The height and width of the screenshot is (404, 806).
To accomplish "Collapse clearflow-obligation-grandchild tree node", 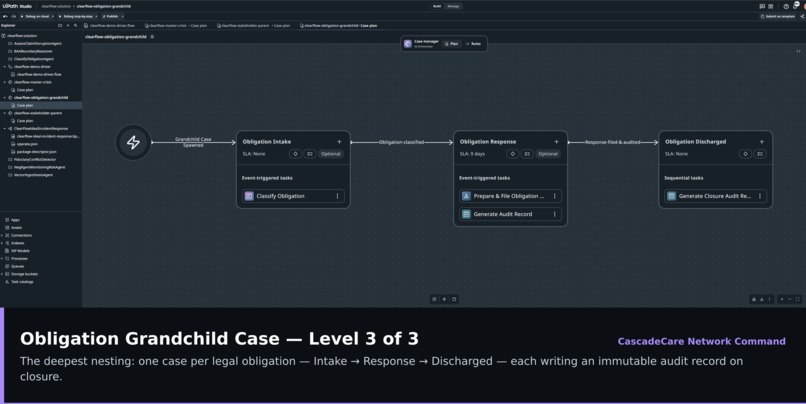I will 5,98.
